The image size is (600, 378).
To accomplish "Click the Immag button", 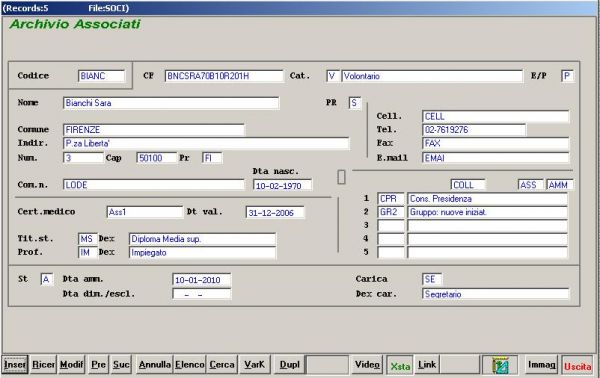I will pos(541,365).
